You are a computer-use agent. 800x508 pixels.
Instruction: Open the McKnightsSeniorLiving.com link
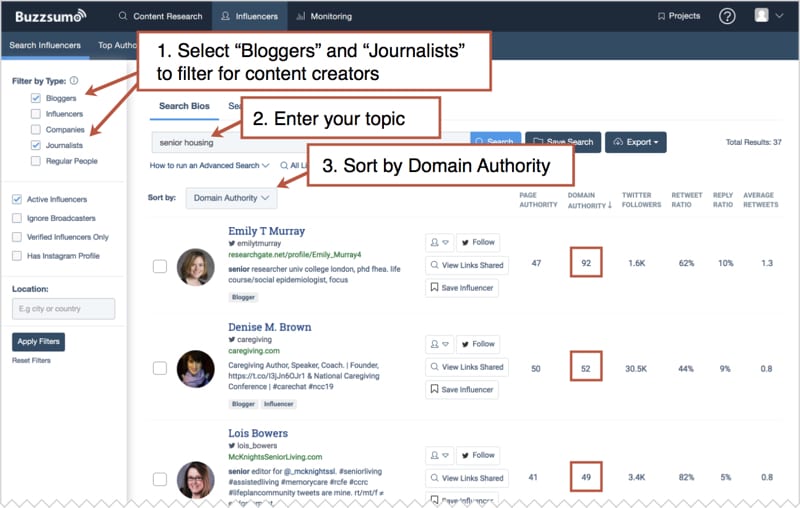click(275, 457)
